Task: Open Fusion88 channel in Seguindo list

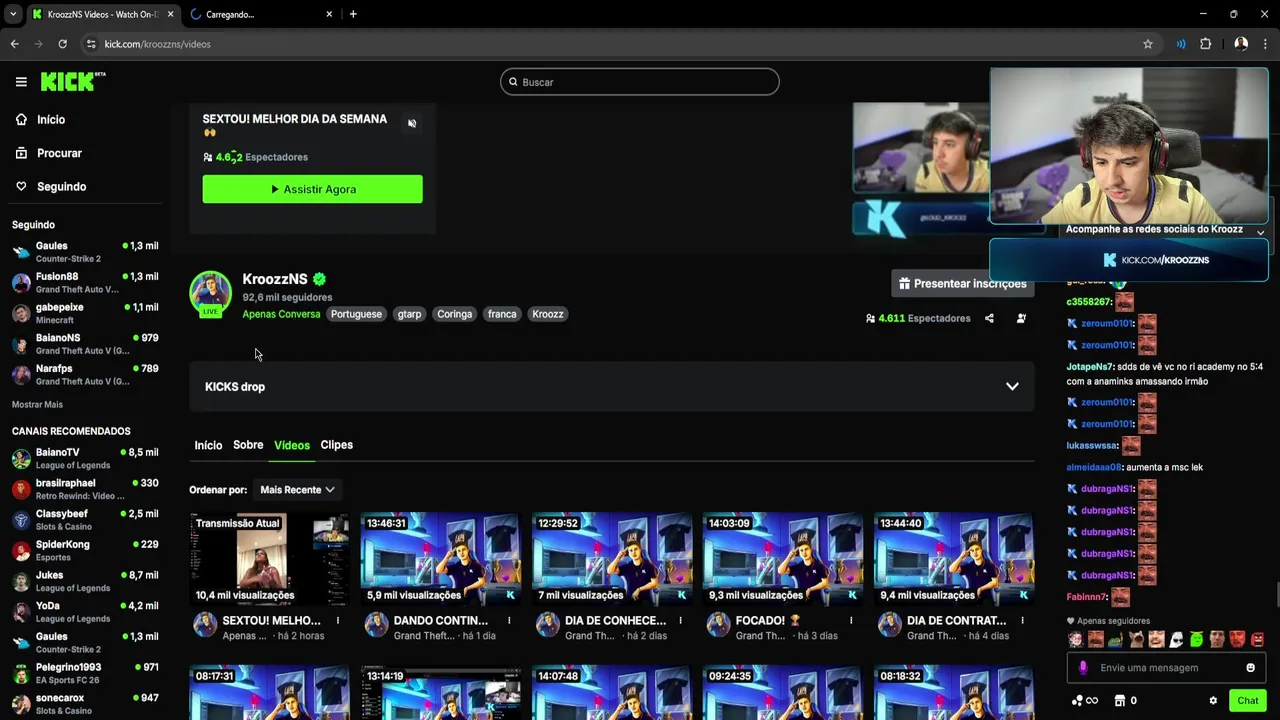Action: [x=84, y=283]
